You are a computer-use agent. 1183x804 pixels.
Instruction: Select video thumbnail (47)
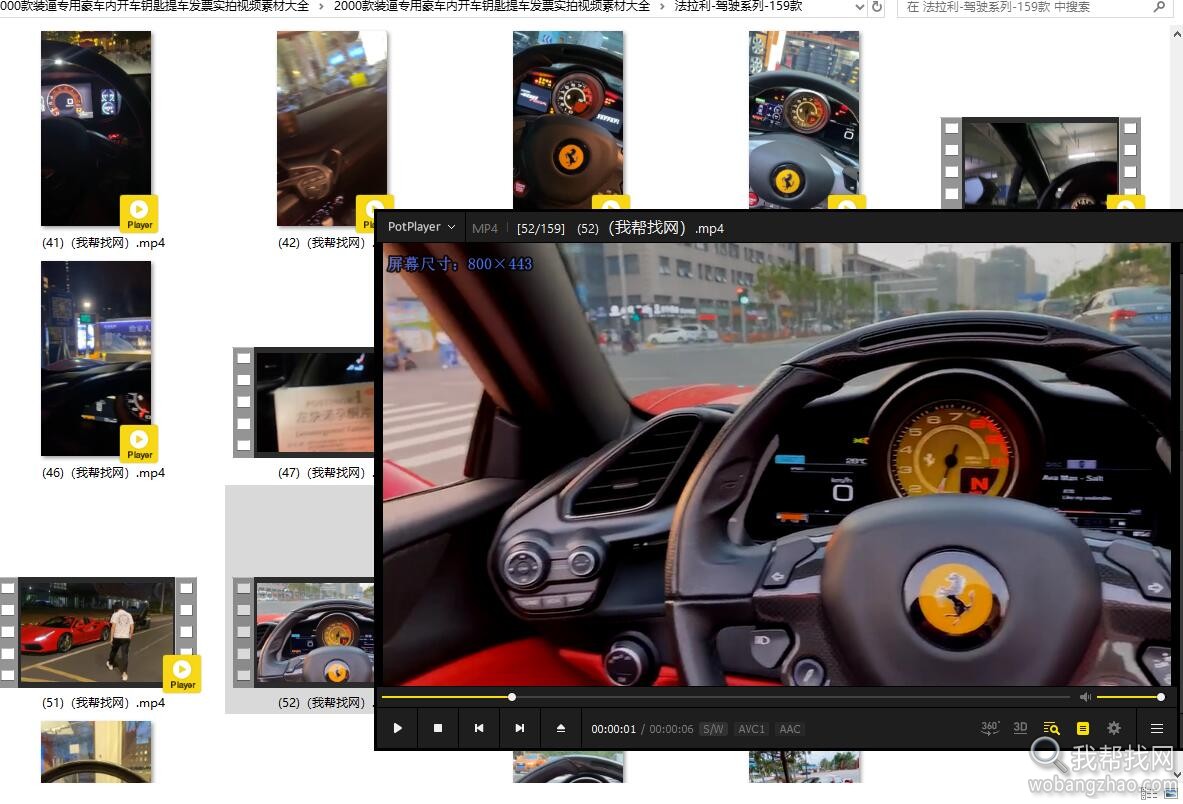(304, 402)
